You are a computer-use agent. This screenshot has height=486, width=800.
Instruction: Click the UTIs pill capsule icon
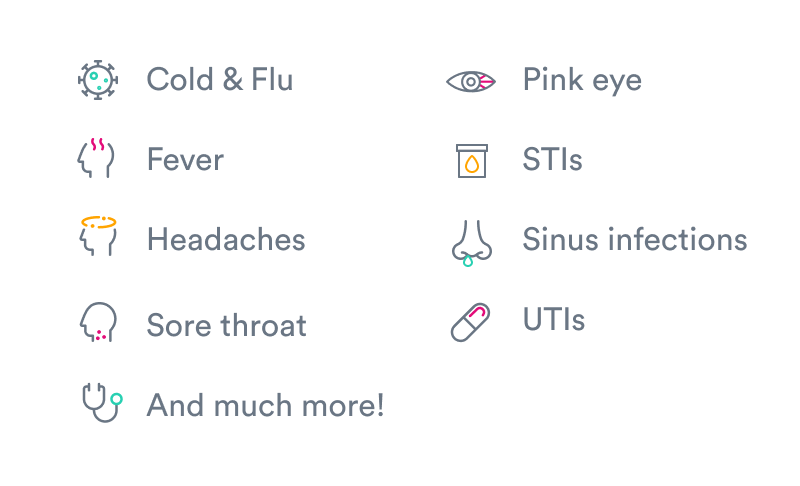[x=470, y=322]
